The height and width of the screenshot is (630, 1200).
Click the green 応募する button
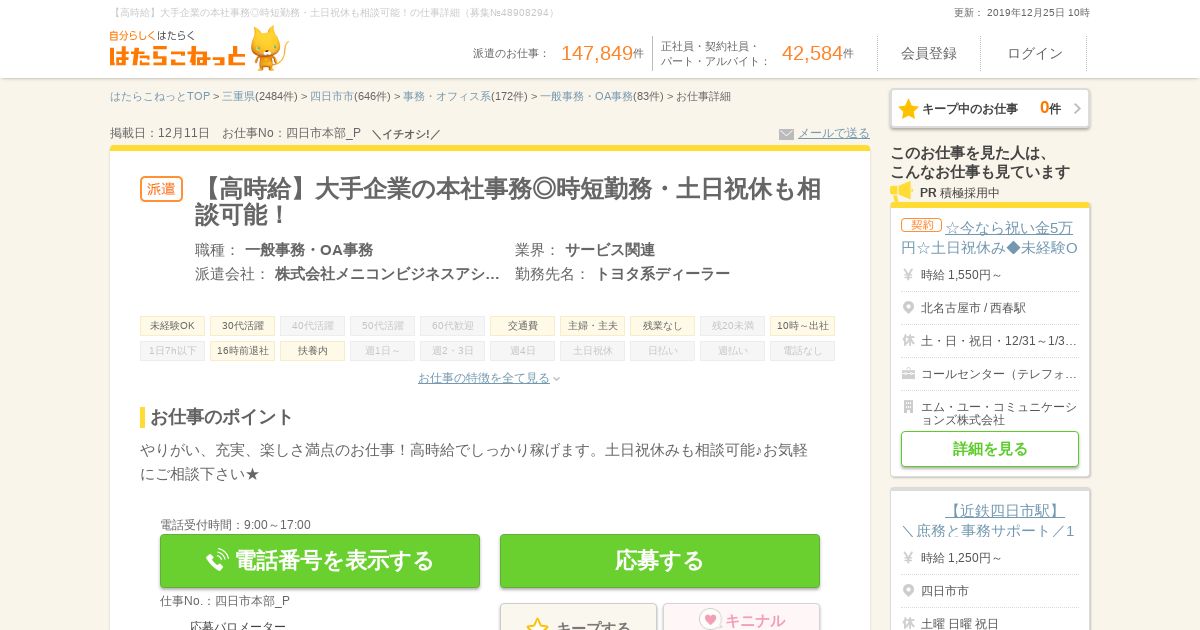pyautogui.click(x=660, y=561)
